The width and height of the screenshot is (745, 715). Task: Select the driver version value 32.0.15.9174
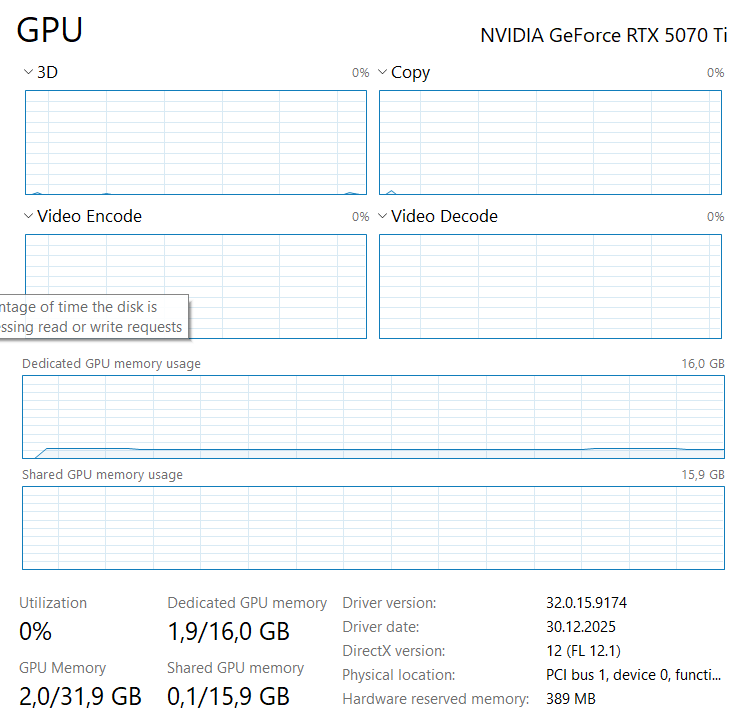pyautogui.click(x=586, y=603)
